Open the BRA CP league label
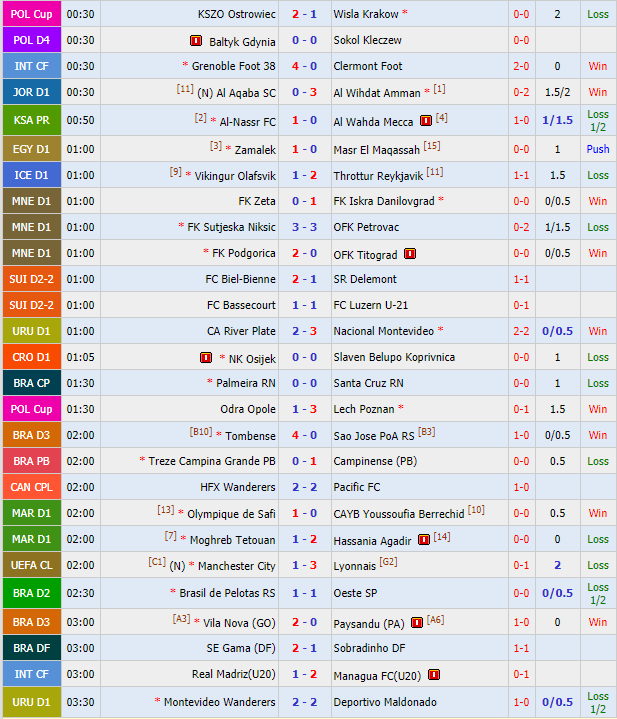Viewport: 617px width, 719px height. pyautogui.click(x=32, y=383)
